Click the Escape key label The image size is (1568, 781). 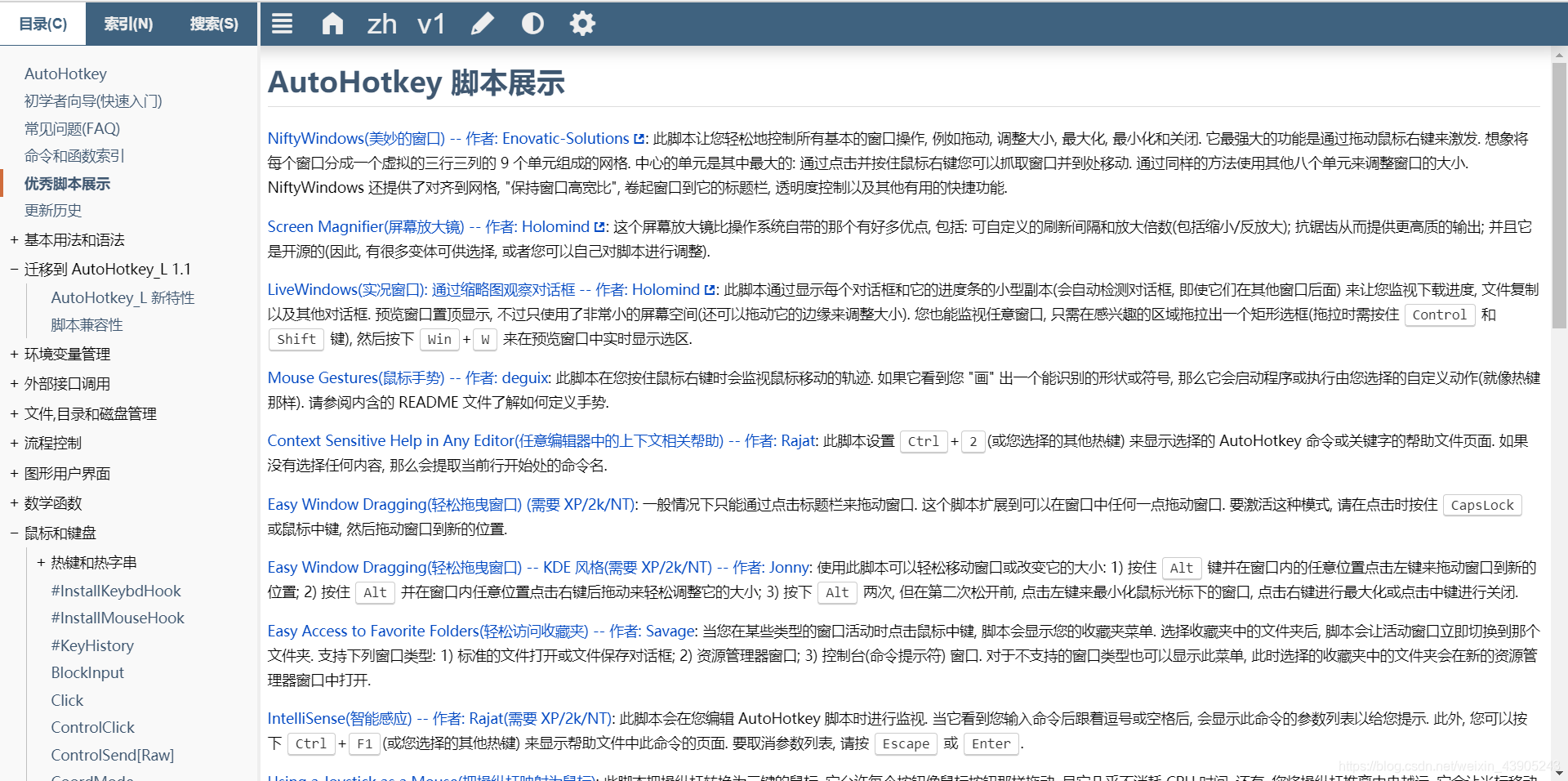tap(906, 744)
